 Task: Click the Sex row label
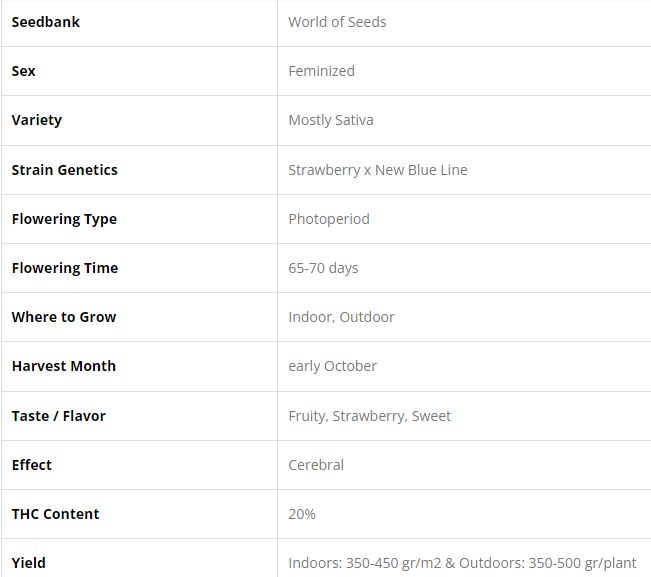24,71
